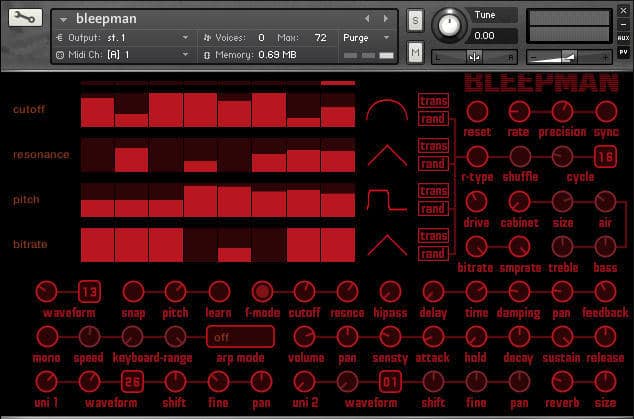Click the cycle value box showing 16
The height and width of the screenshot is (419, 634).
604,156
